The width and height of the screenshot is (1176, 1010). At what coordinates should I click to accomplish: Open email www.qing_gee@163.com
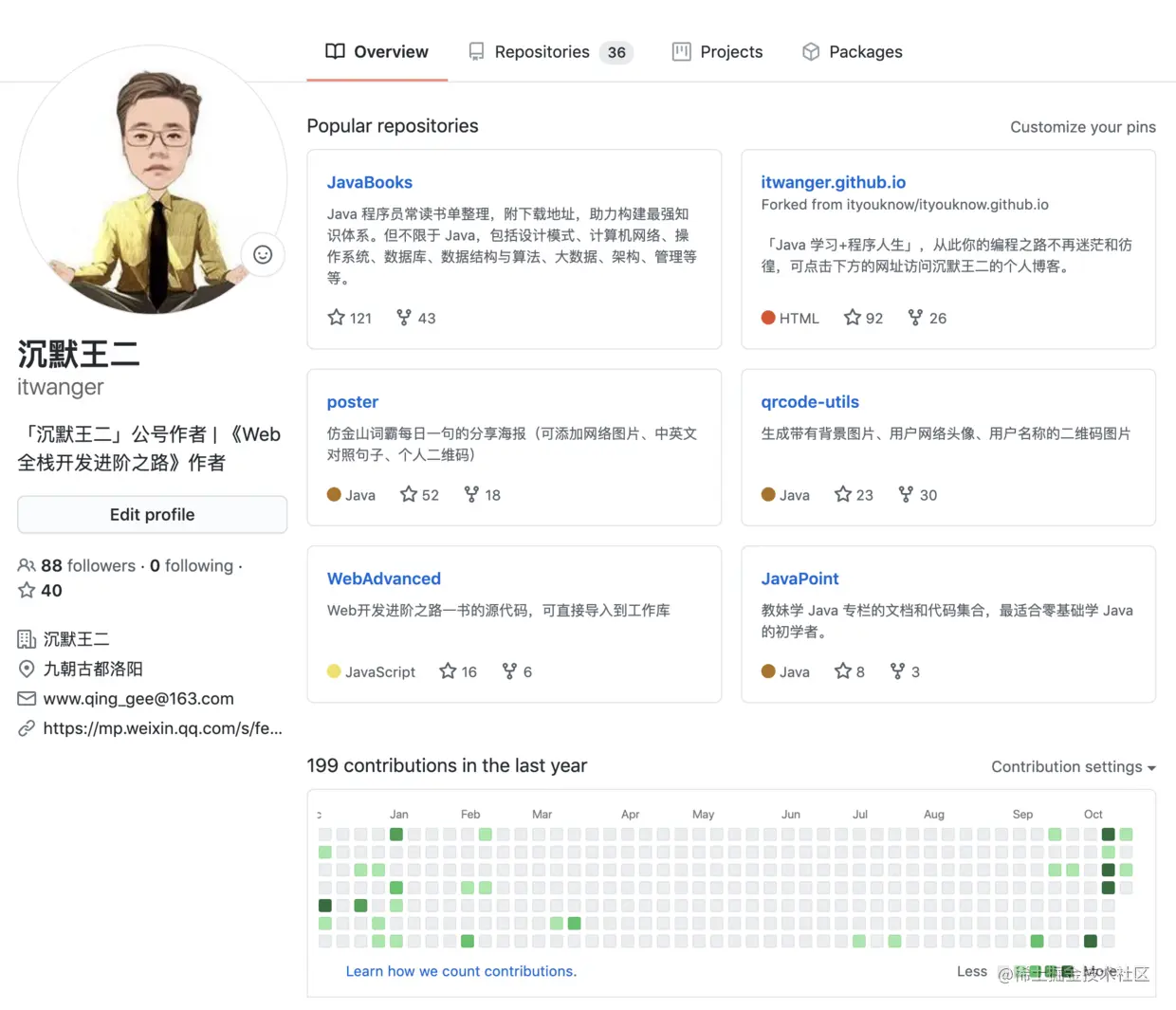(138, 699)
